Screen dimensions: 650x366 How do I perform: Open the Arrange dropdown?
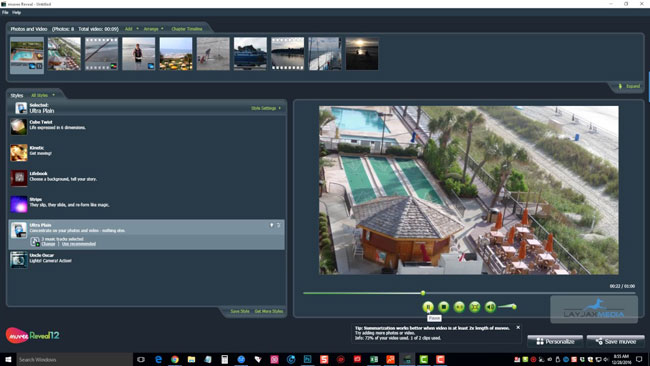click(x=153, y=29)
